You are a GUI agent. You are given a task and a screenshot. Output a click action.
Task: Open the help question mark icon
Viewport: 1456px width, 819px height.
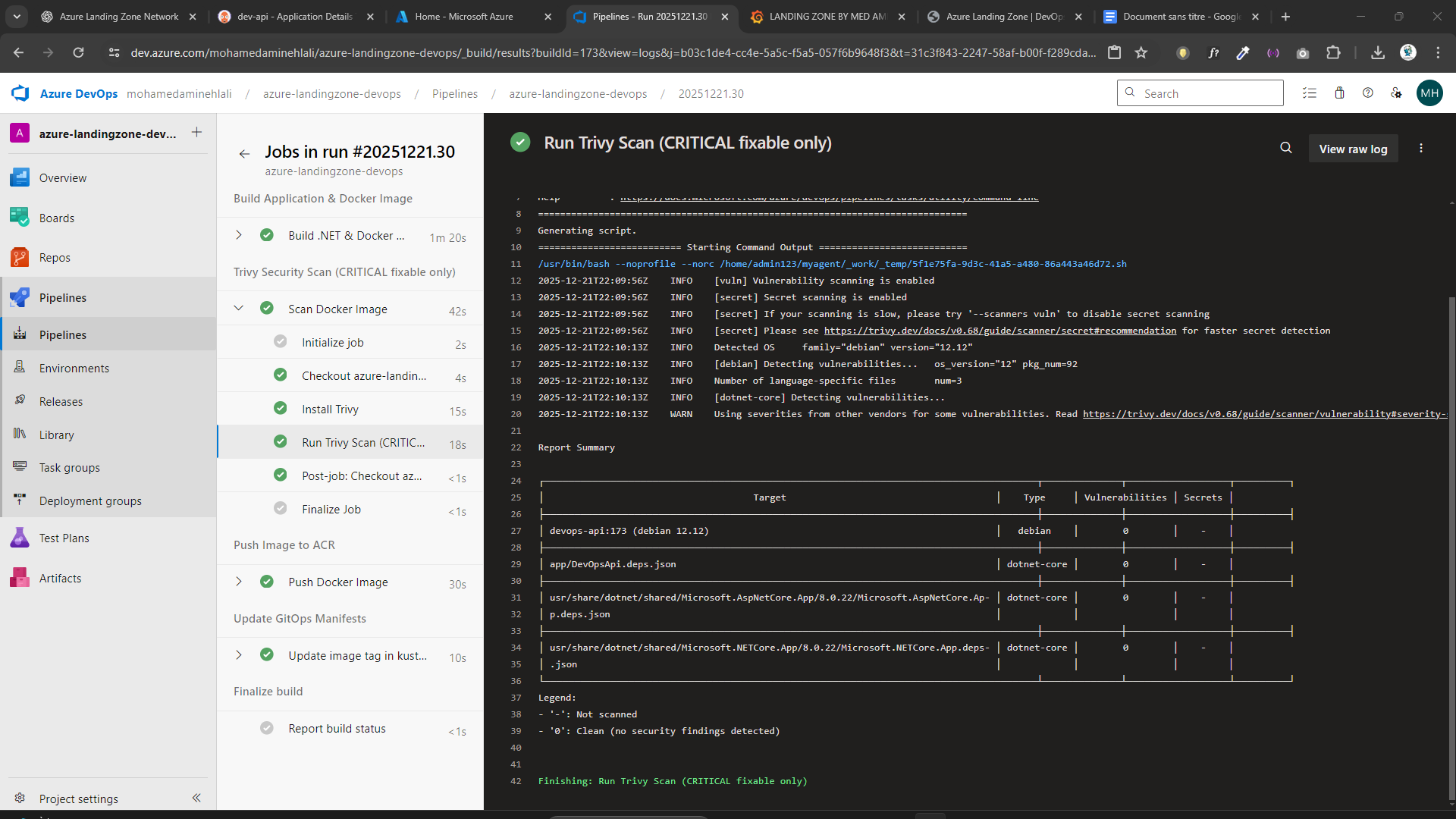coord(1368,93)
